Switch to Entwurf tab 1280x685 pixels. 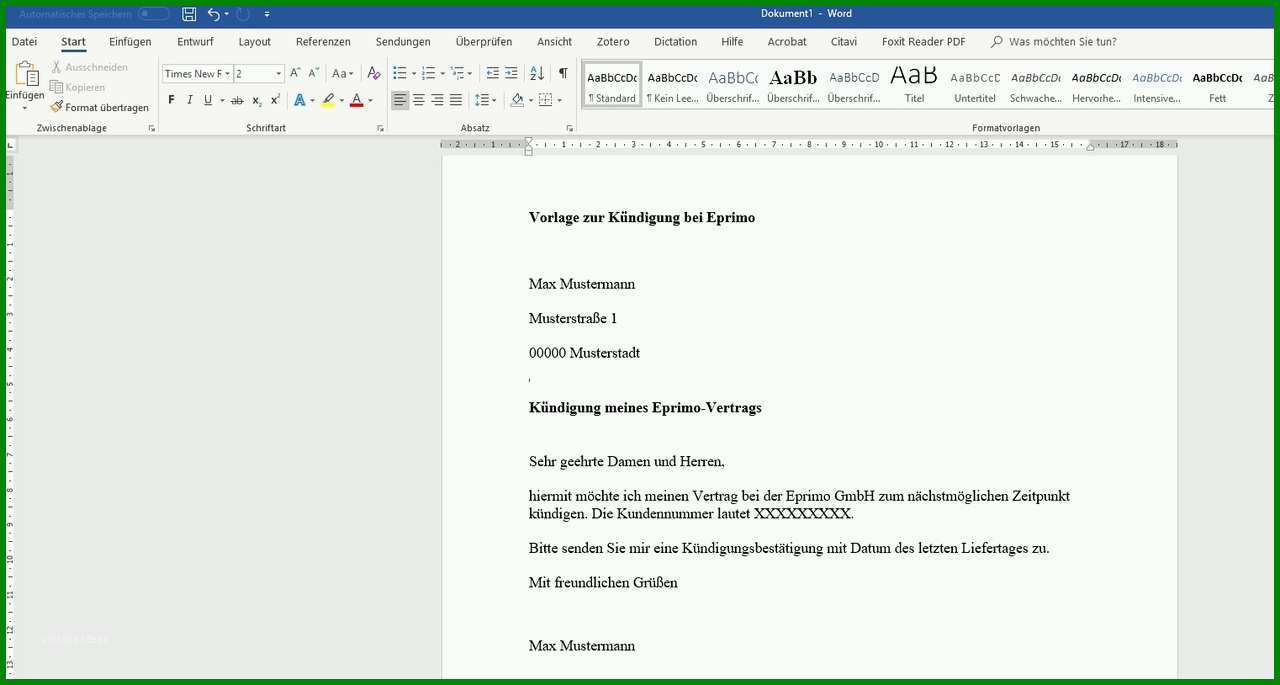195,42
